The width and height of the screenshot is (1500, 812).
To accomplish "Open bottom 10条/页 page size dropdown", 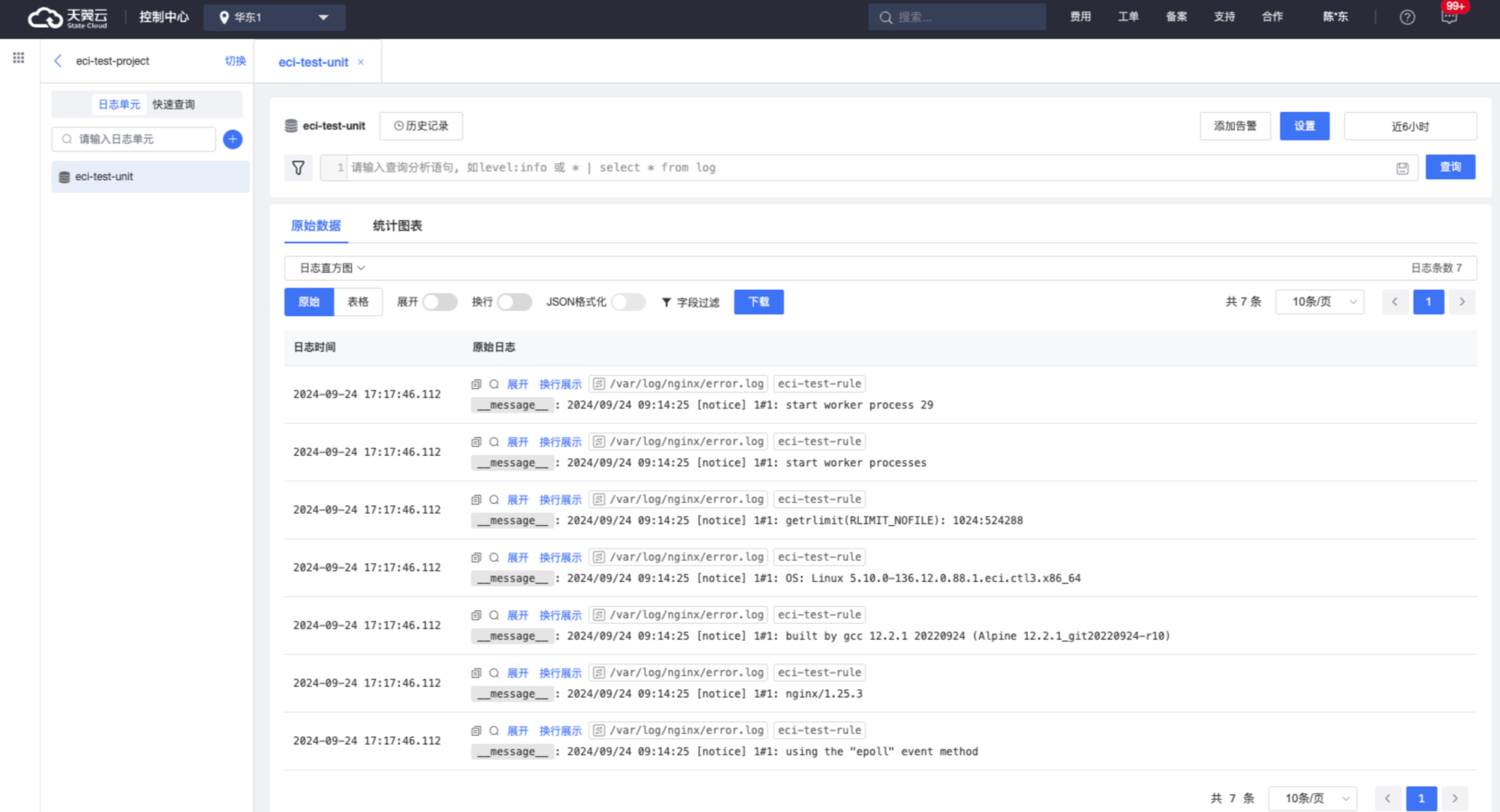I will 1313,798.
